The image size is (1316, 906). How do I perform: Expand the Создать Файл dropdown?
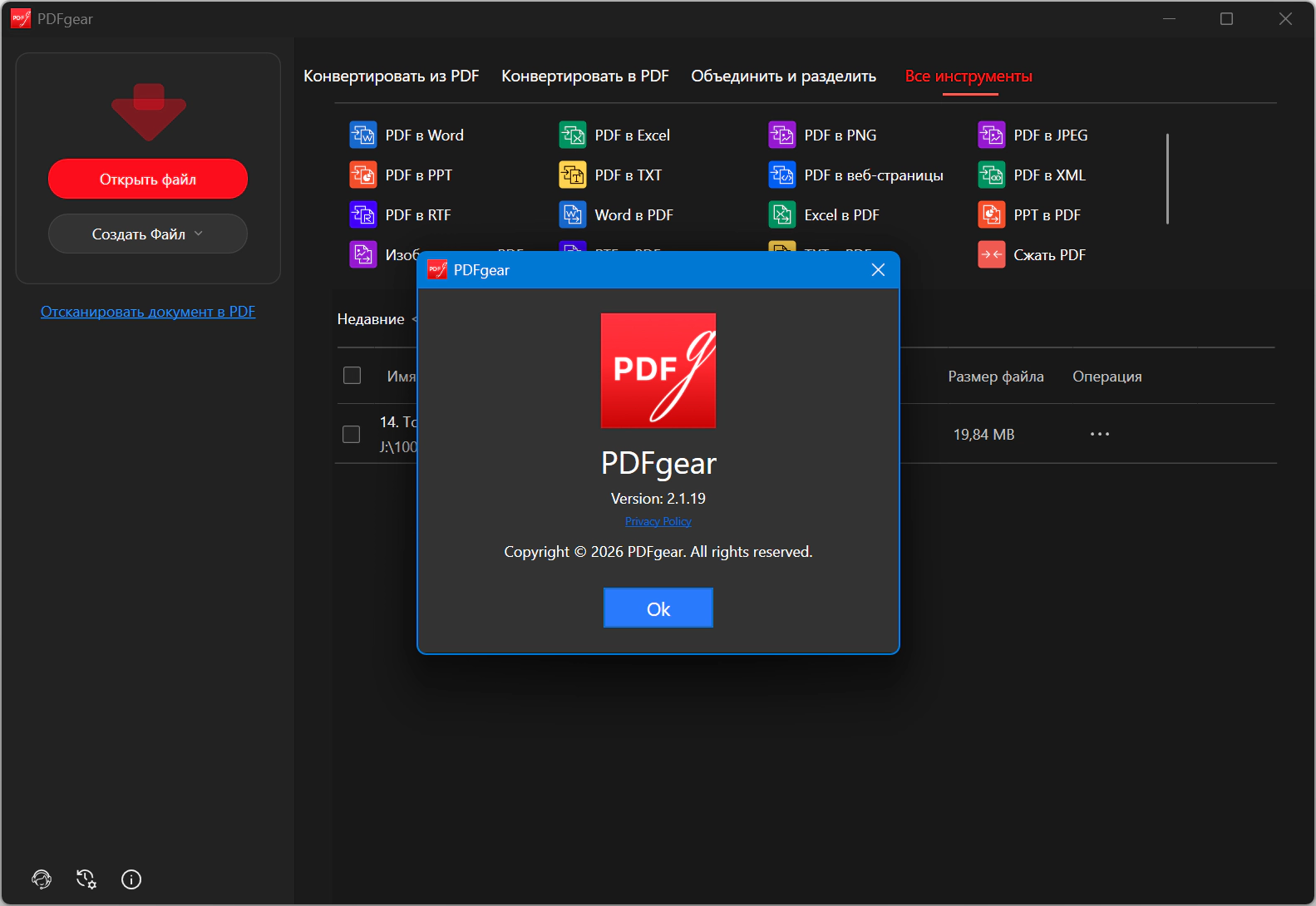[148, 234]
